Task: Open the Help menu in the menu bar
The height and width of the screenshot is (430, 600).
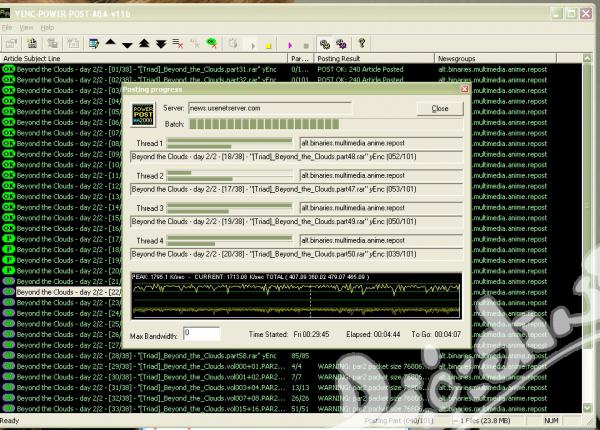Action: pyautogui.click(x=48, y=28)
